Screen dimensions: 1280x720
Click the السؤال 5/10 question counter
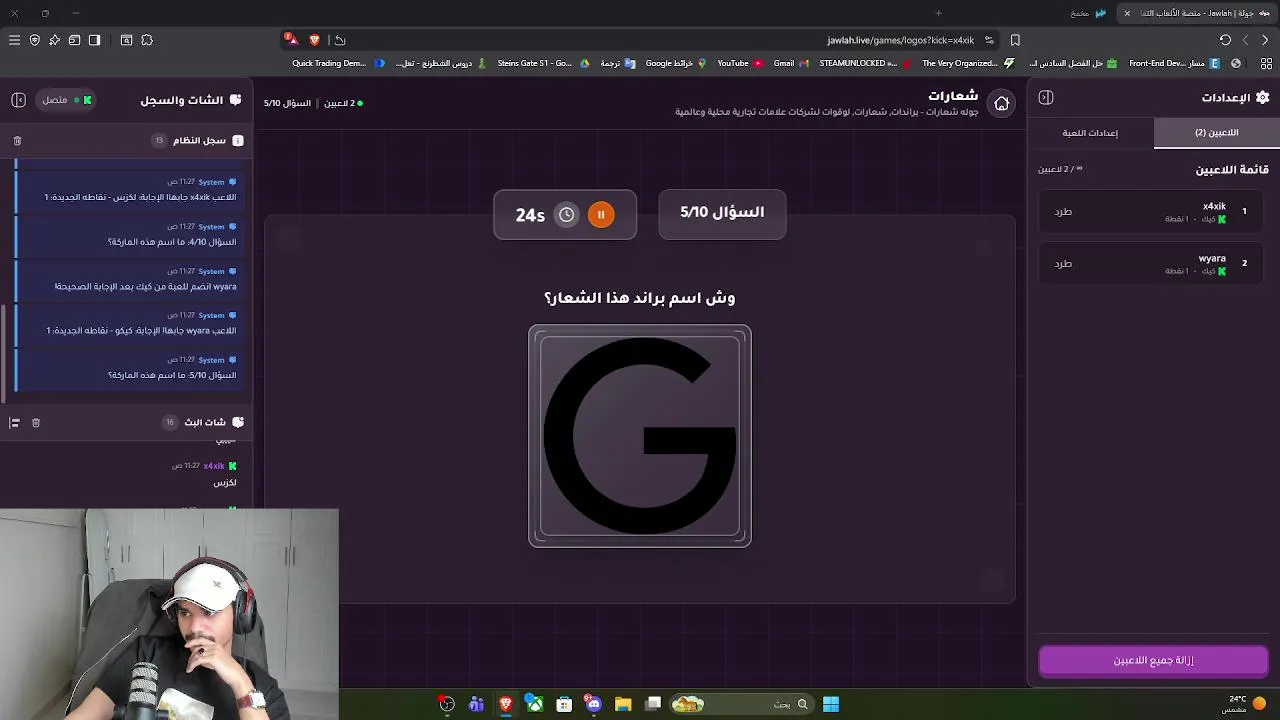click(722, 212)
